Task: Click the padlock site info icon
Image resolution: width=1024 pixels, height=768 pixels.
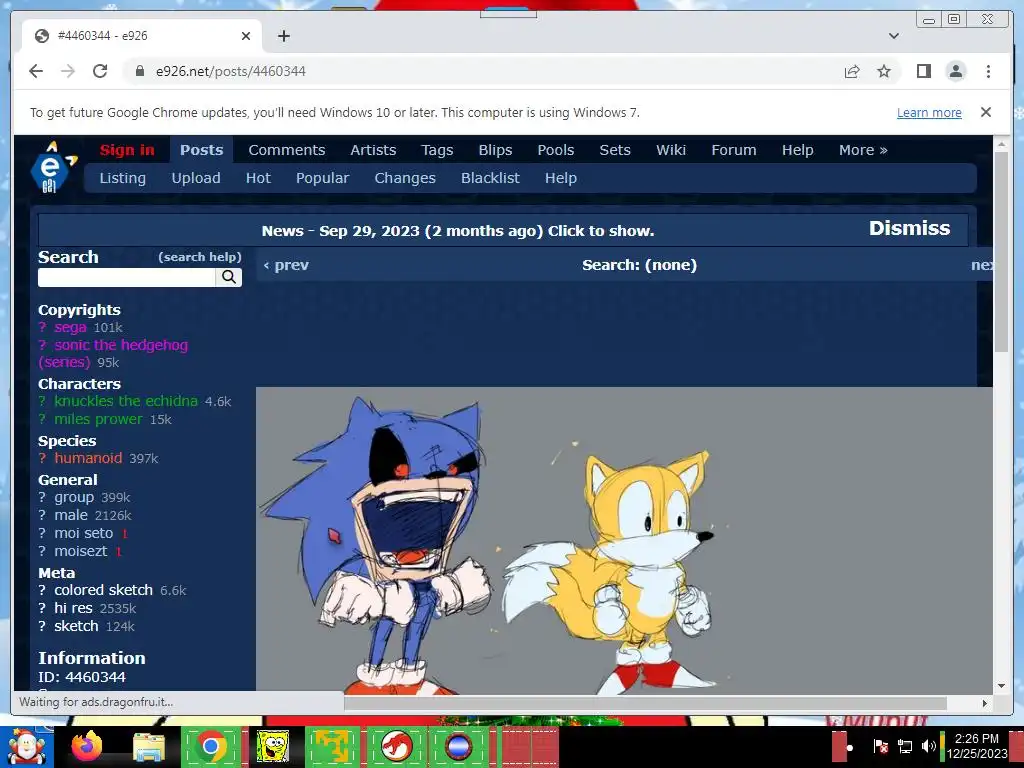Action: [139, 71]
